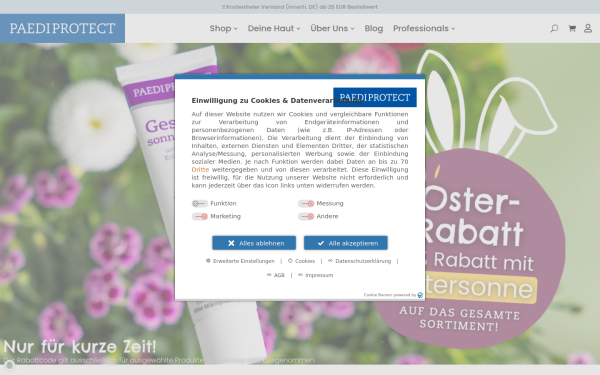Open the Impressum link
The height and width of the screenshot is (375, 600).
point(316,275)
